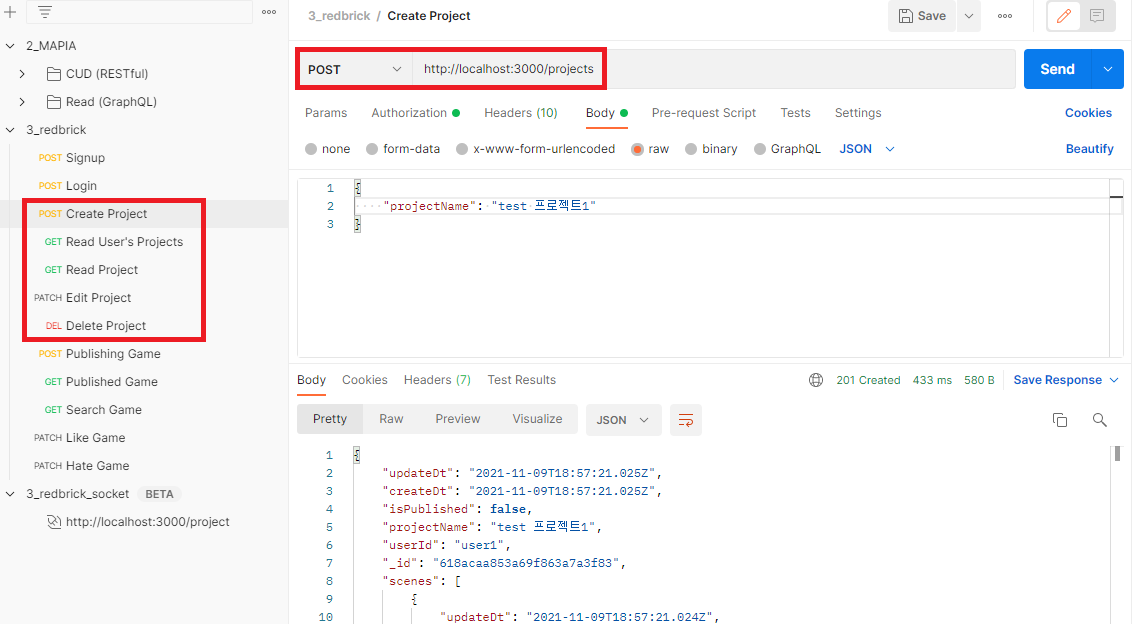Viewport: 1141px width, 624px height.
Task: Toggle line wrapping in the response viewer
Action: pyautogui.click(x=685, y=420)
